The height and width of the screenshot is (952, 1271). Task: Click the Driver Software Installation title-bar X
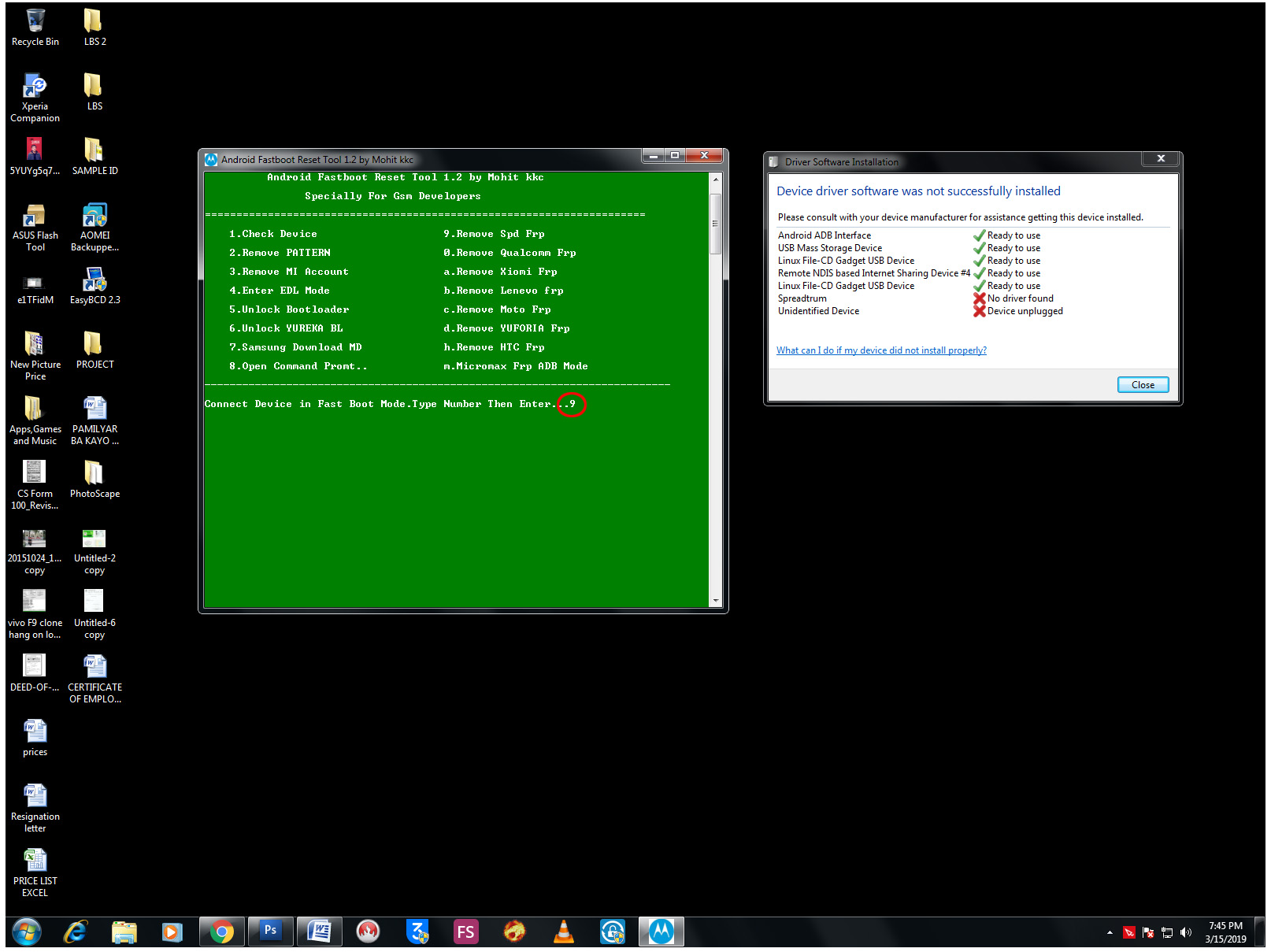pos(1161,159)
